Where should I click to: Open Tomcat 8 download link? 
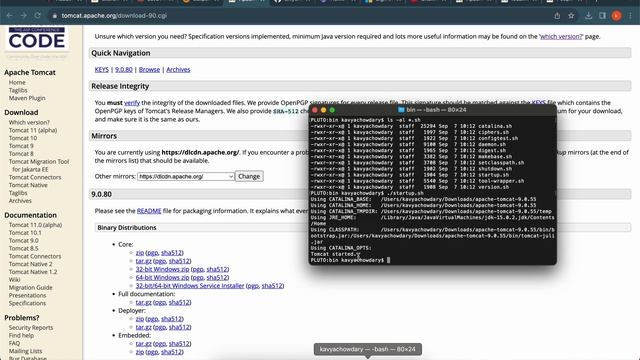(x=21, y=153)
